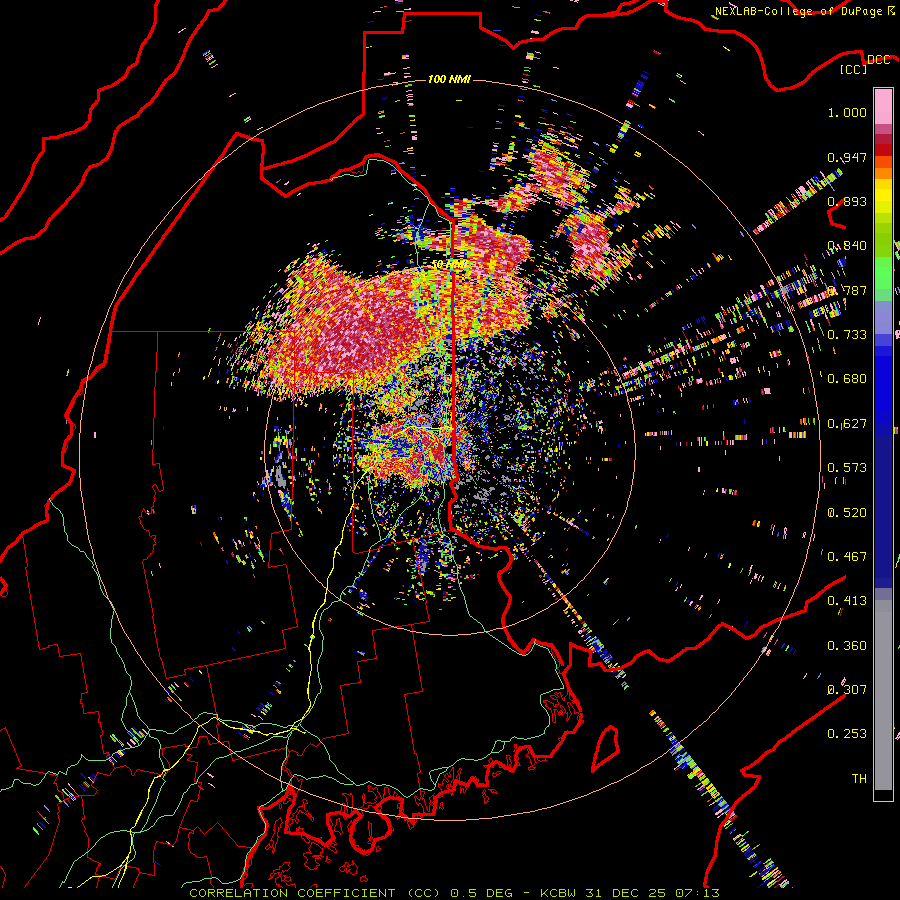Select the TH threshold label
Image resolution: width=900 pixels, height=900 pixels.
(x=859, y=779)
